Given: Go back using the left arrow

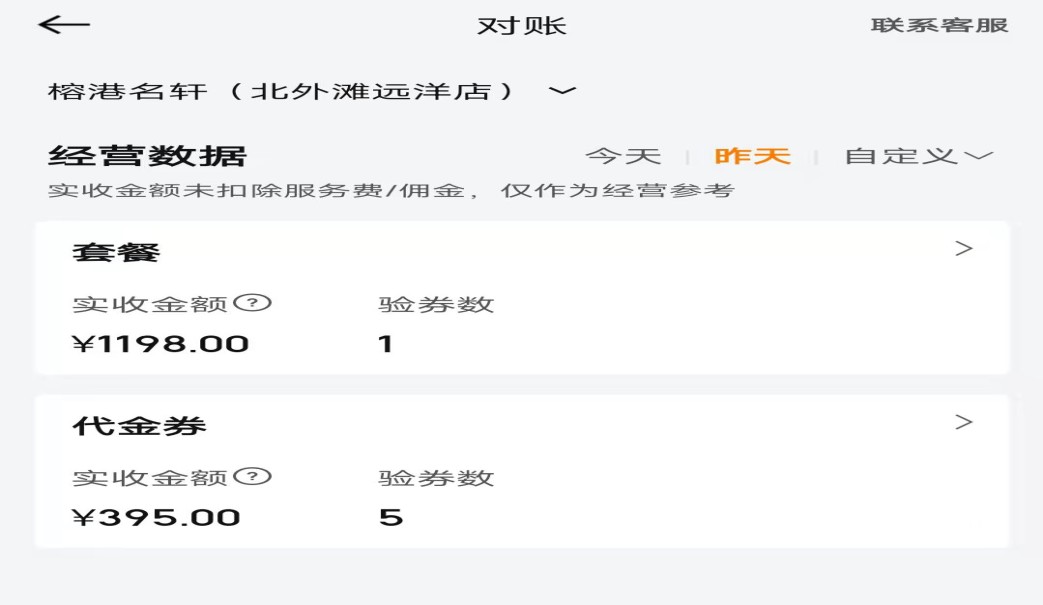Looking at the screenshot, I should tap(64, 26).
